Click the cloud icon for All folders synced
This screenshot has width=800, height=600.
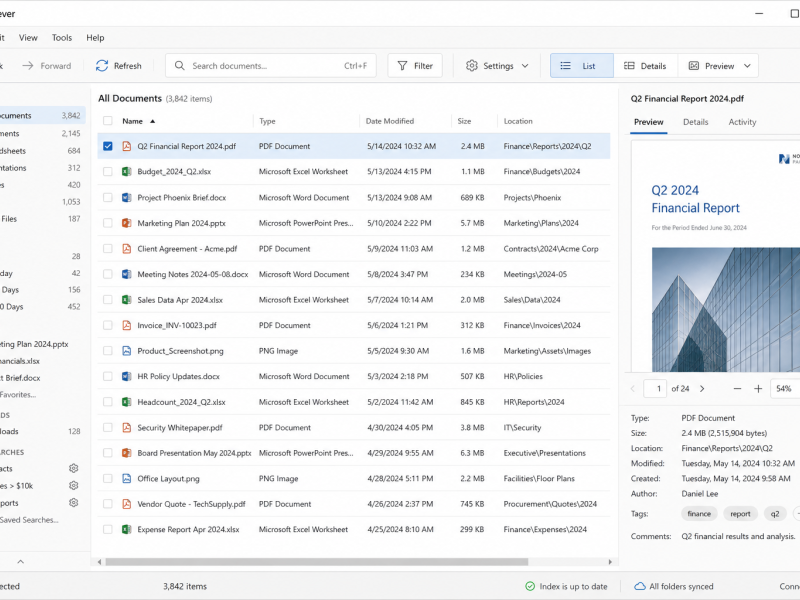[640, 586]
